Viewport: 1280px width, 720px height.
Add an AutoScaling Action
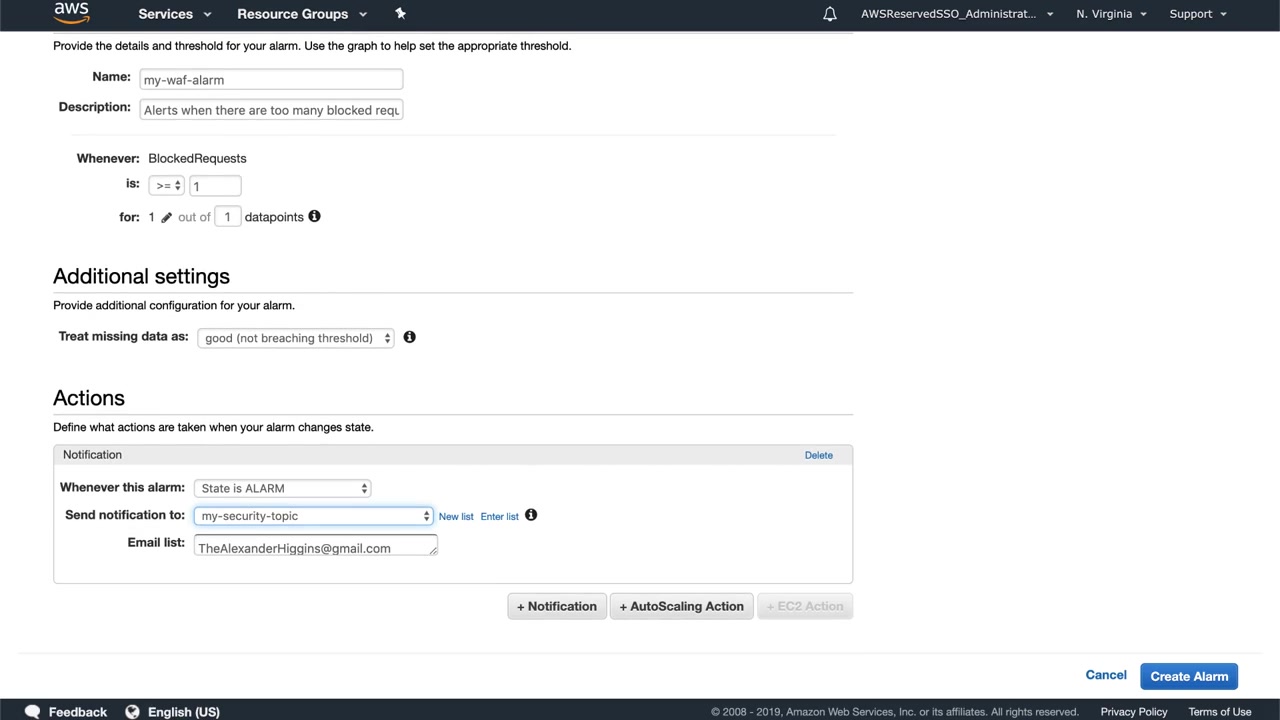pyautogui.click(x=681, y=606)
